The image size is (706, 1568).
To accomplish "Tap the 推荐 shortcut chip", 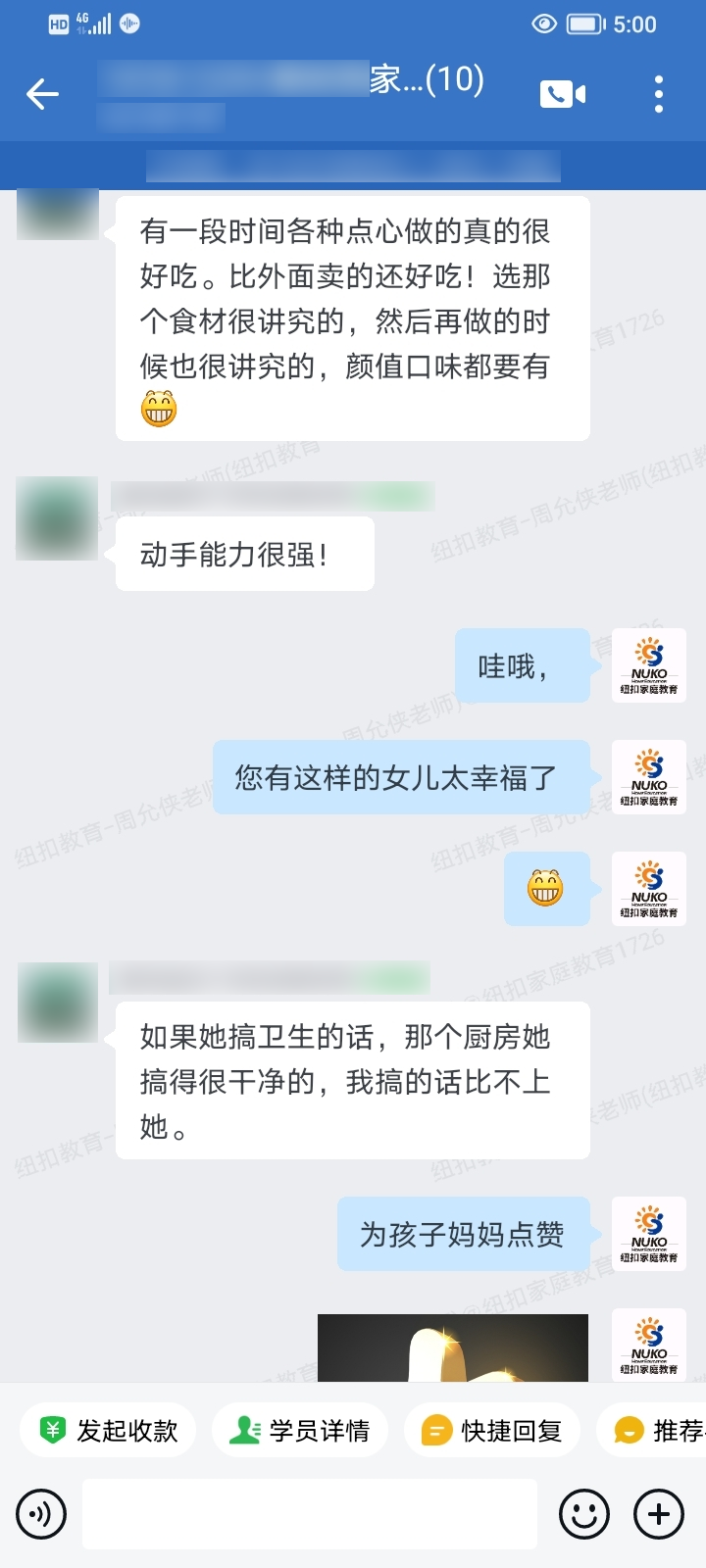I will tap(653, 1431).
